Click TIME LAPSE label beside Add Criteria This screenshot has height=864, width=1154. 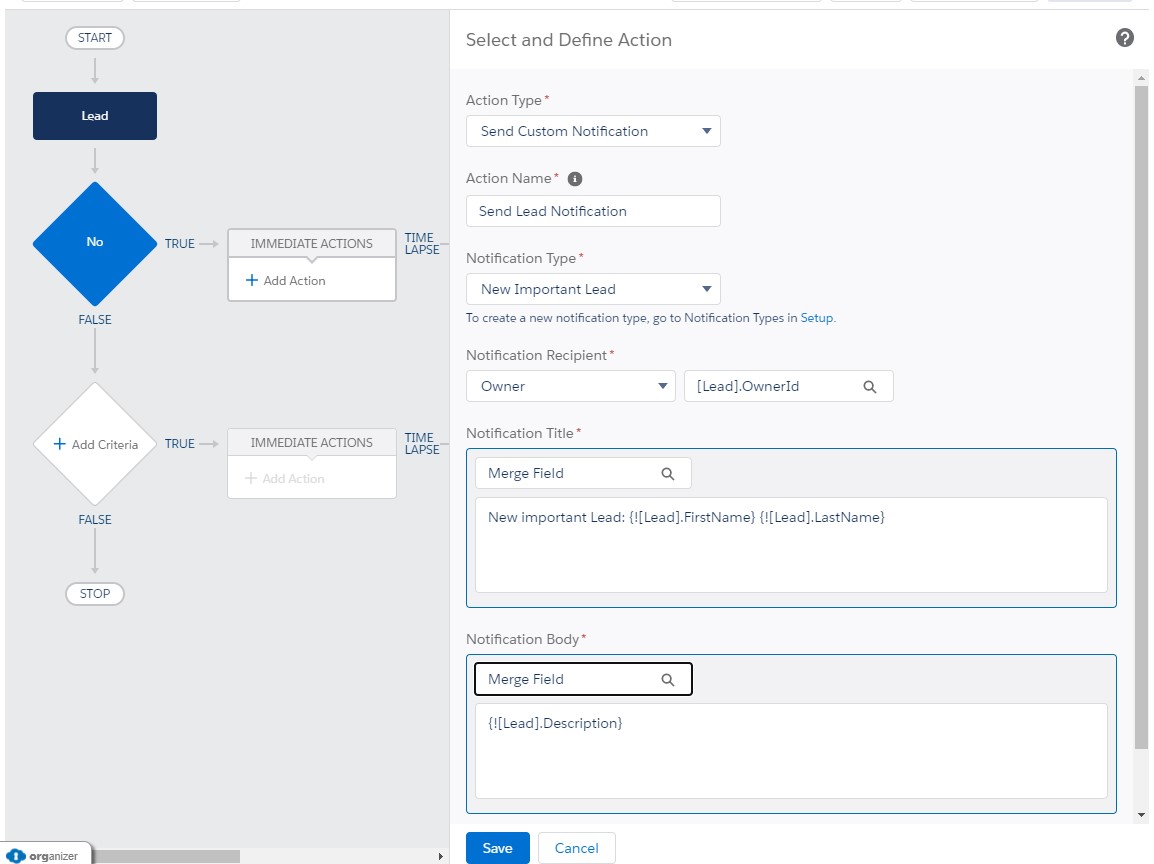pyautogui.click(x=422, y=444)
